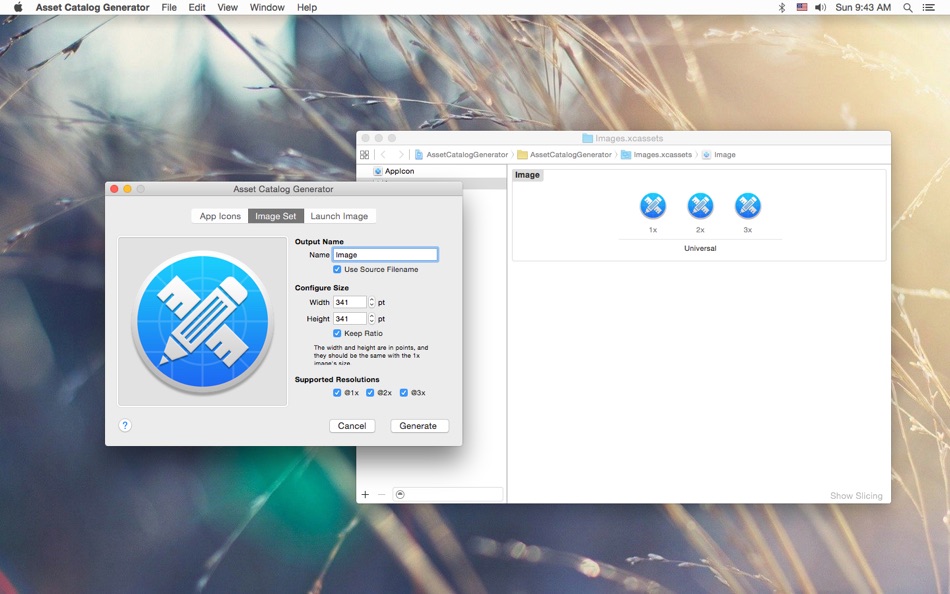
Task: Switch to the Launch Image tab
Action: 339,216
